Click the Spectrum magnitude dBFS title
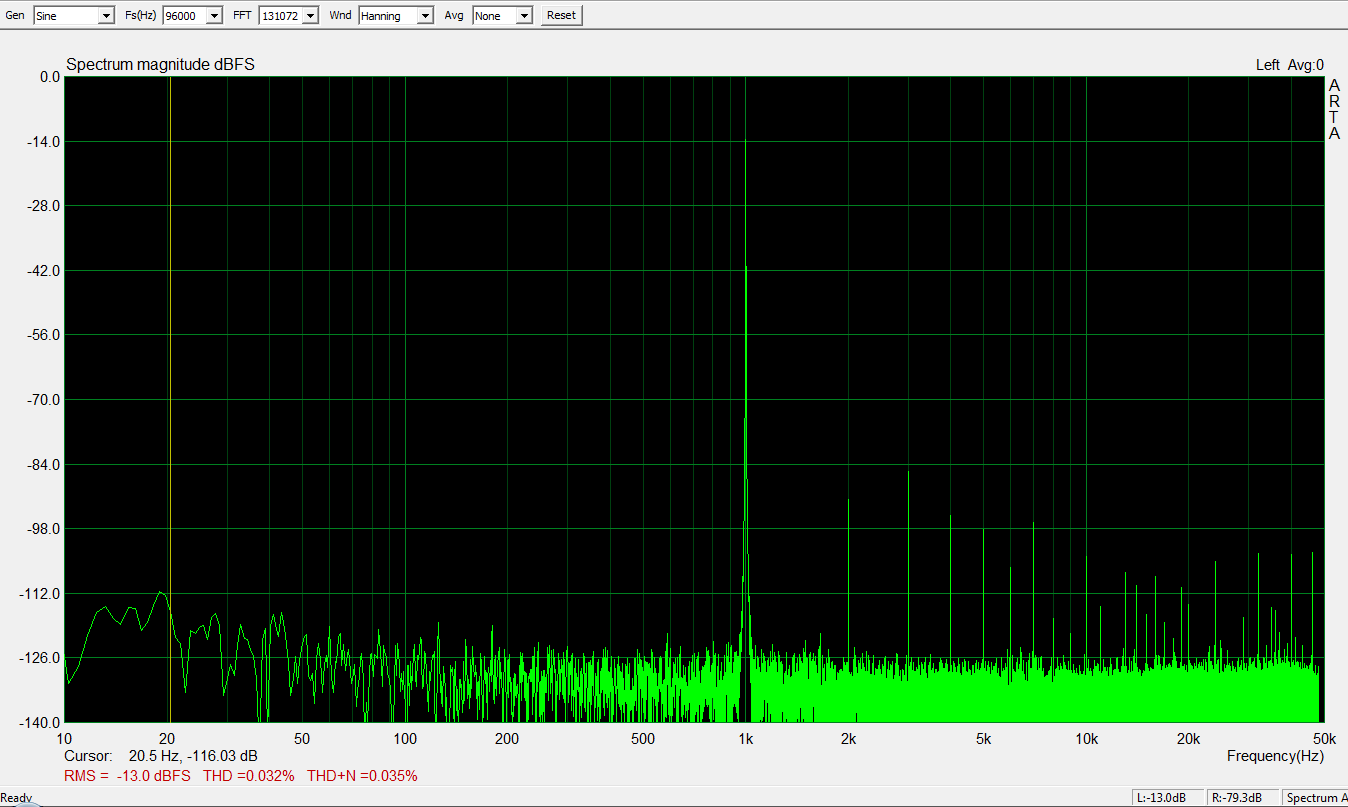 [160, 65]
